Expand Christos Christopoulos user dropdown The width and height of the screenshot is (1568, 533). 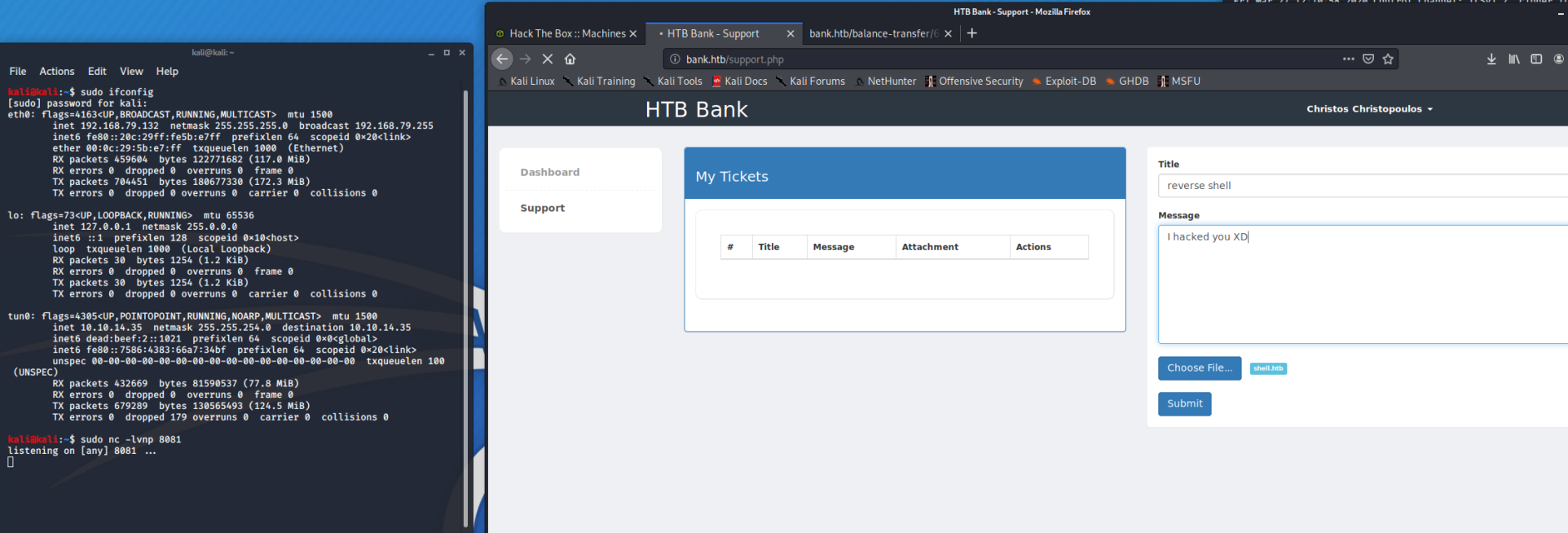pos(1369,109)
